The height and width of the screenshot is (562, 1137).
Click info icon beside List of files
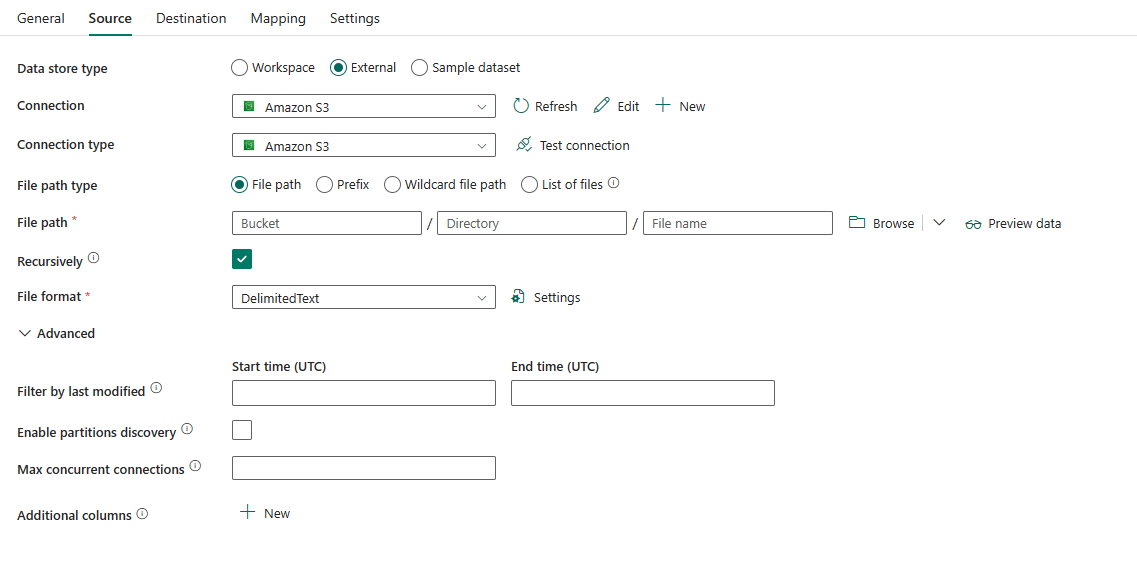click(x=613, y=183)
